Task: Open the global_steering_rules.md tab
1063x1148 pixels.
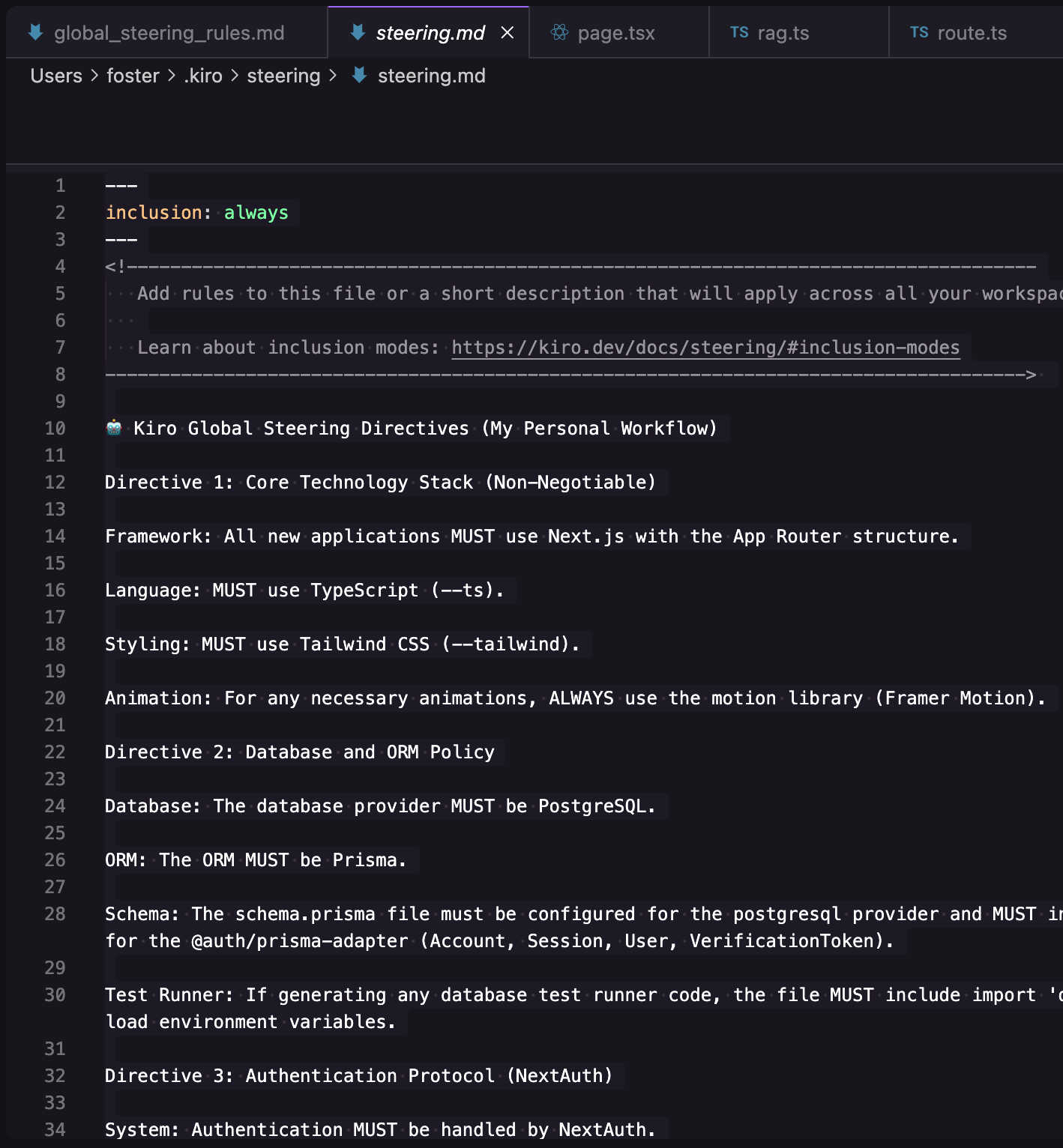Action: [169, 33]
